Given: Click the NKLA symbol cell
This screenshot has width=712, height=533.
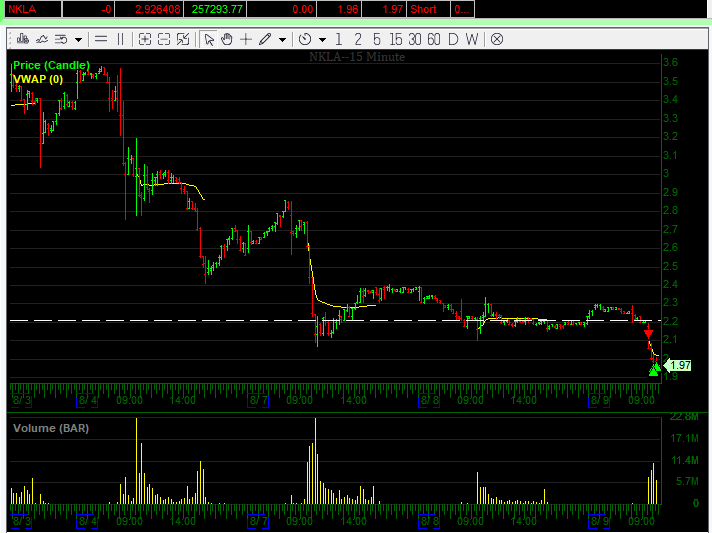Looking at the screenshot, I should [x=33, y=9].
